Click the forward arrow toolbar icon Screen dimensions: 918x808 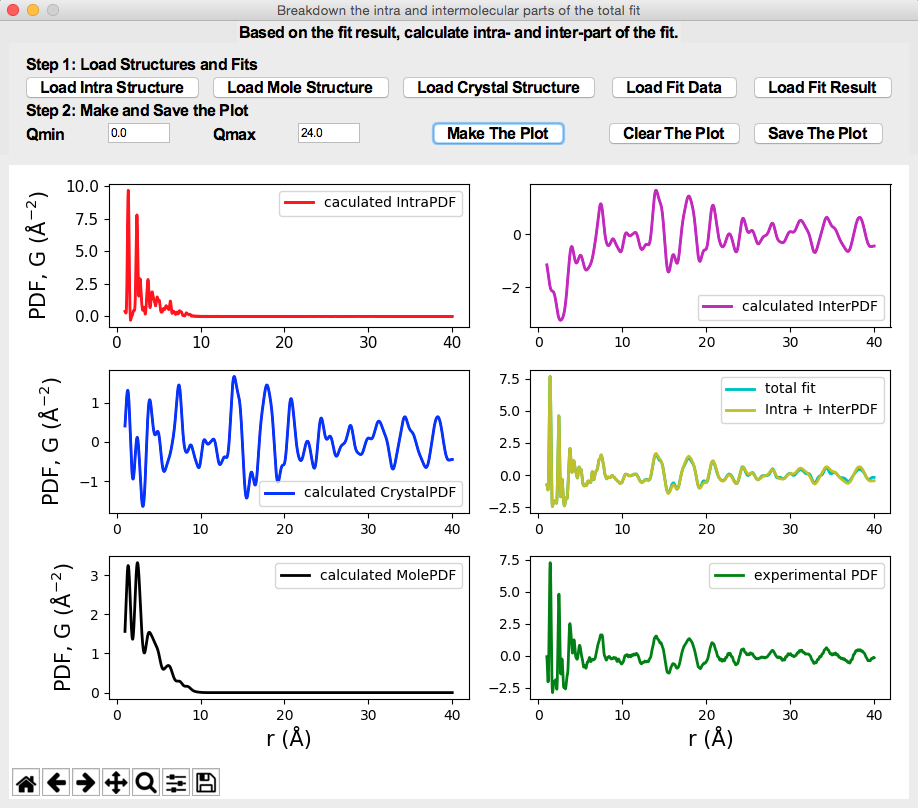click(86, 783)
